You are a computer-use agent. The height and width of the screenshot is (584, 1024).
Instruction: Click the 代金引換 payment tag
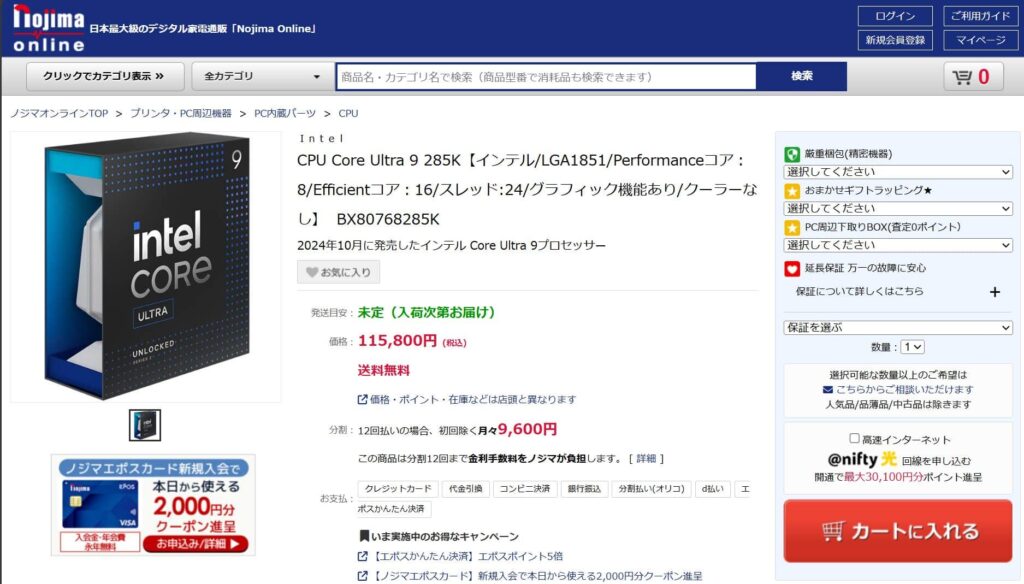[x=465, y=489]
